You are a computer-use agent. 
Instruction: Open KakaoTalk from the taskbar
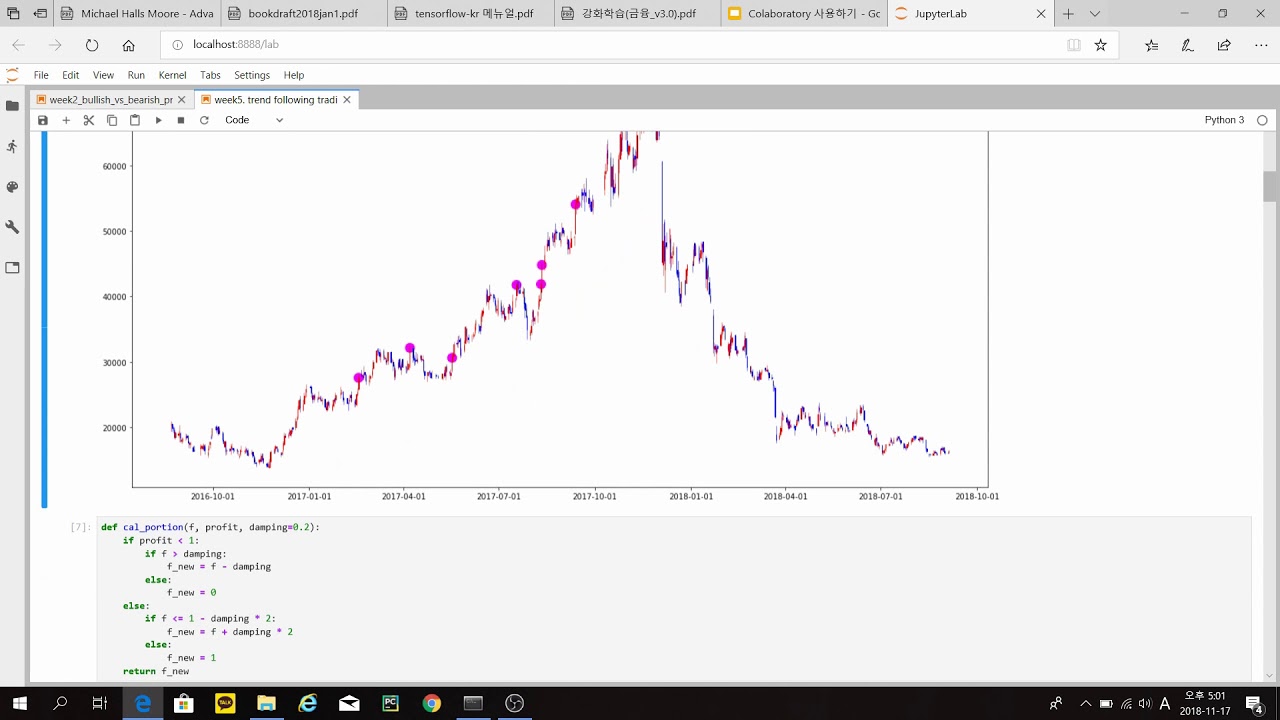pos(225,703)
